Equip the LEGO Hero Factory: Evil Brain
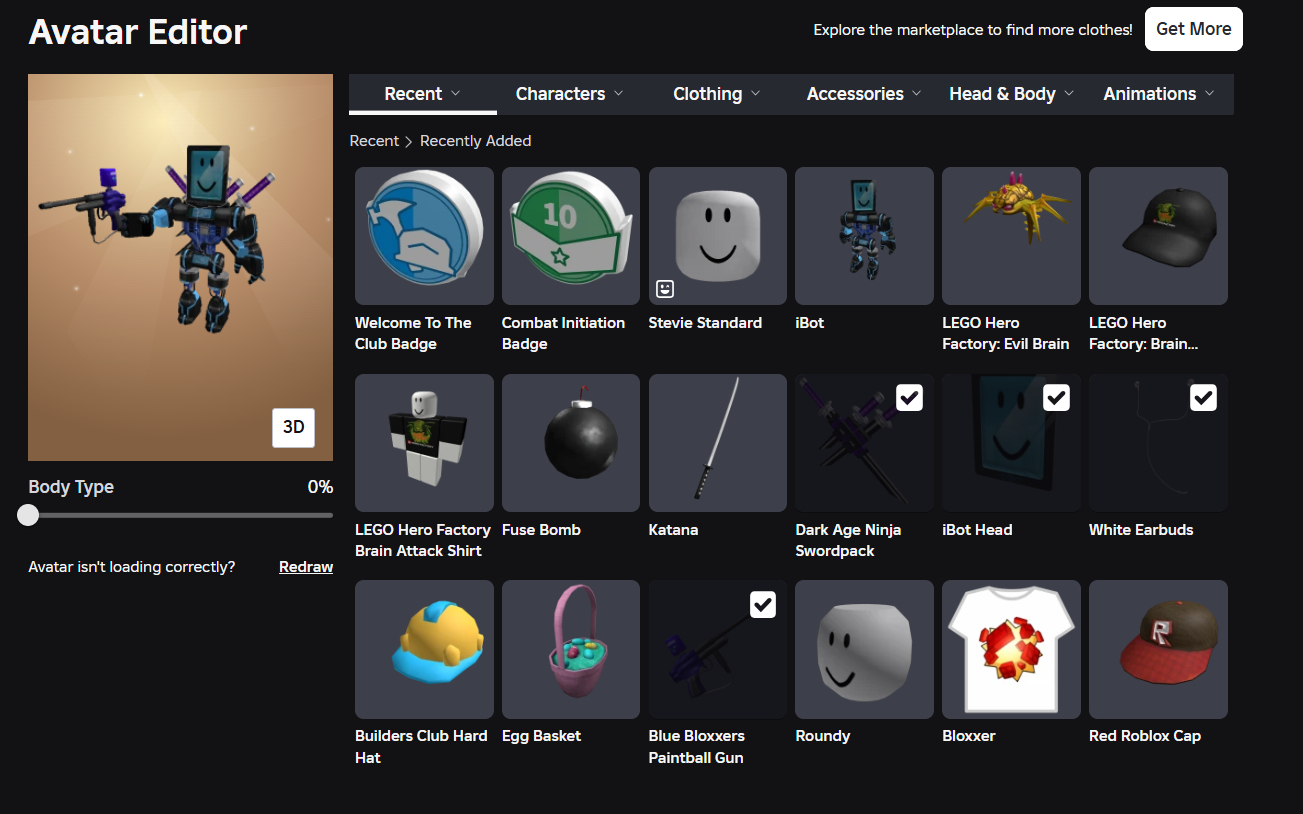This screenshot has height=814, width=1303. tap(1011, 236)
